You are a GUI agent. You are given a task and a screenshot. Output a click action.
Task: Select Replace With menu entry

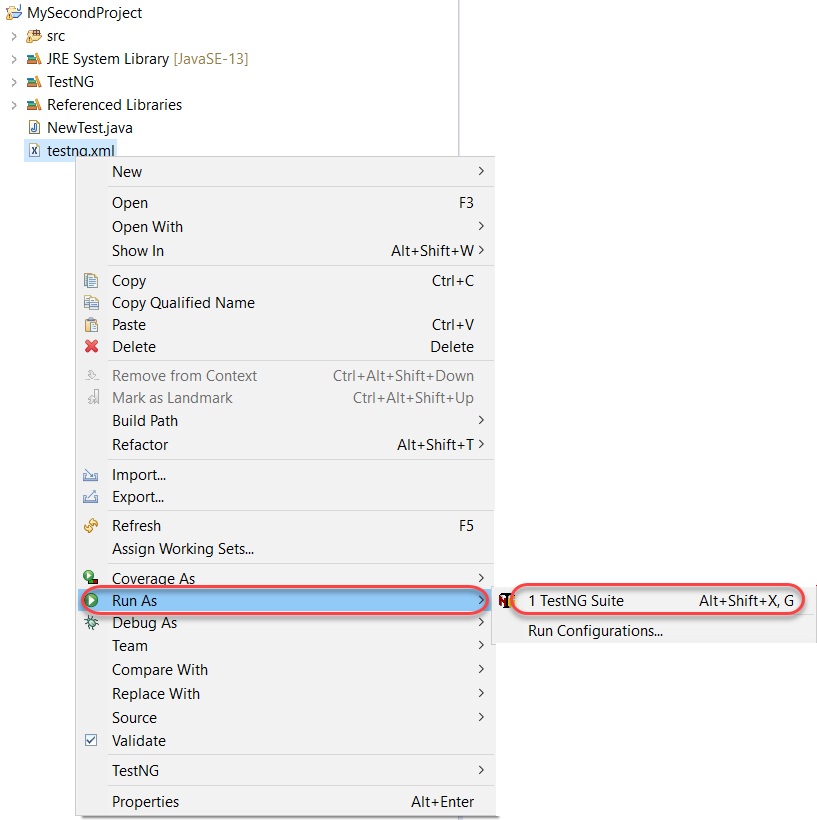(286, 693)
